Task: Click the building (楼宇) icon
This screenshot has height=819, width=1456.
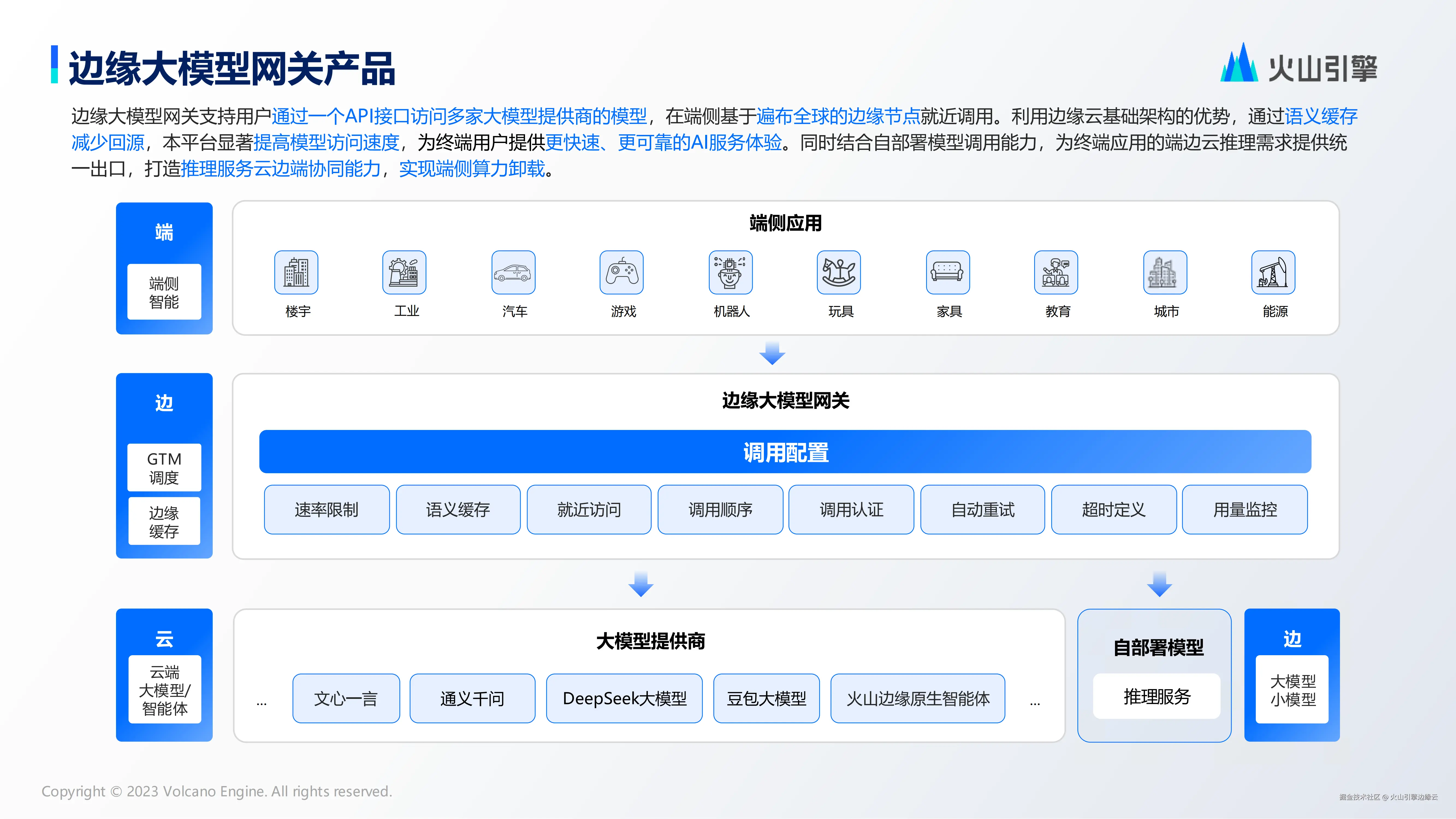Action: [x=296, y=272]
